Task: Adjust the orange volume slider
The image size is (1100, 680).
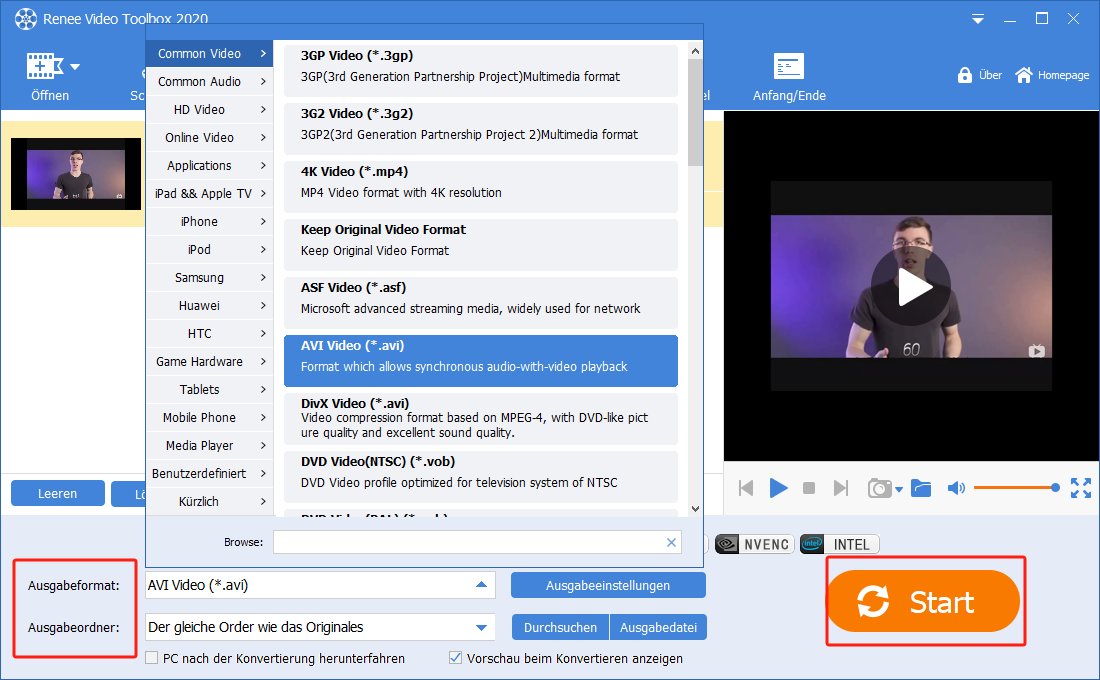Action: point(1016,488)
